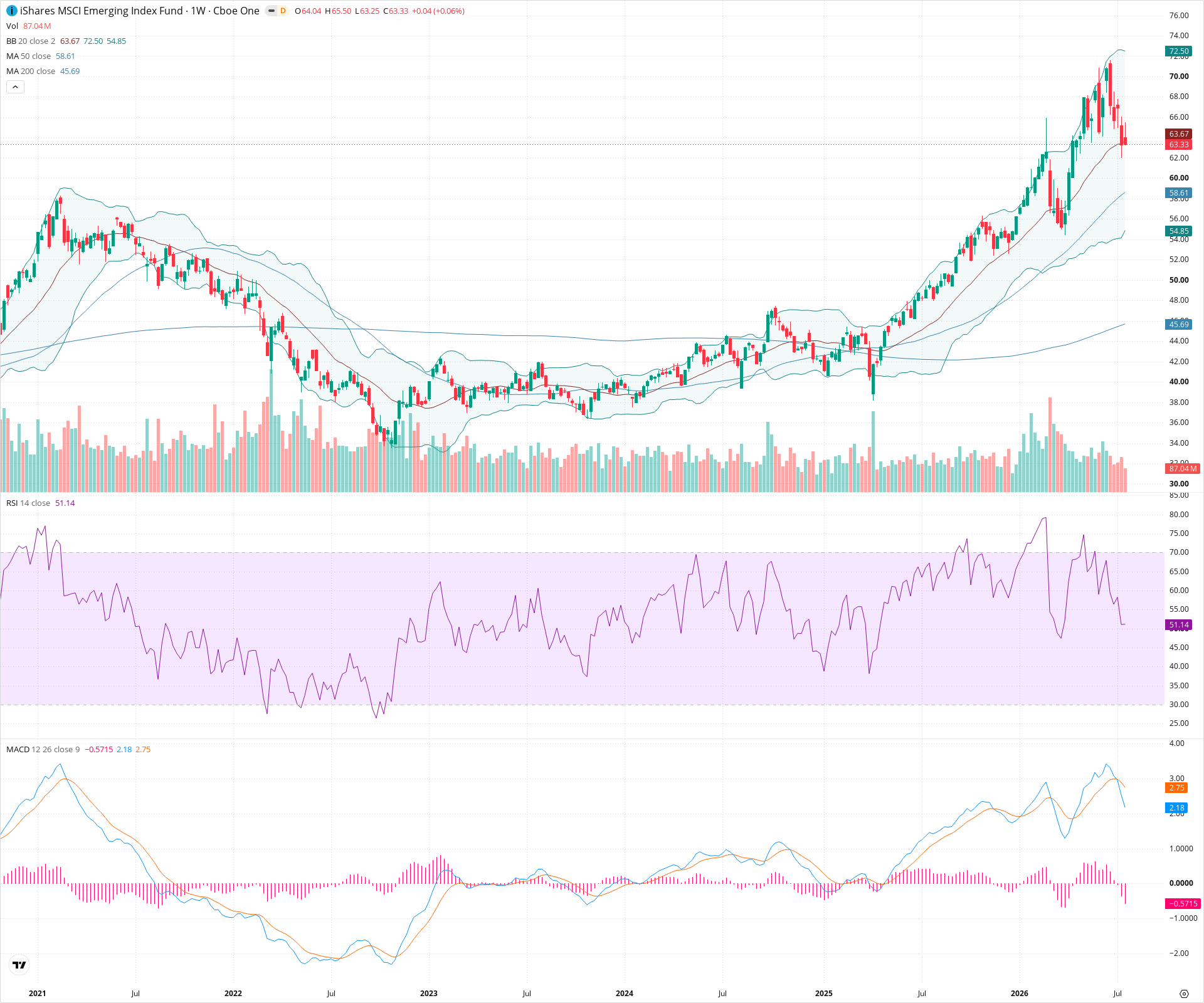Collapse the indicator legend with the chevron
This screenshot has width=1204, height=1003.
click(x=15, y=87)
